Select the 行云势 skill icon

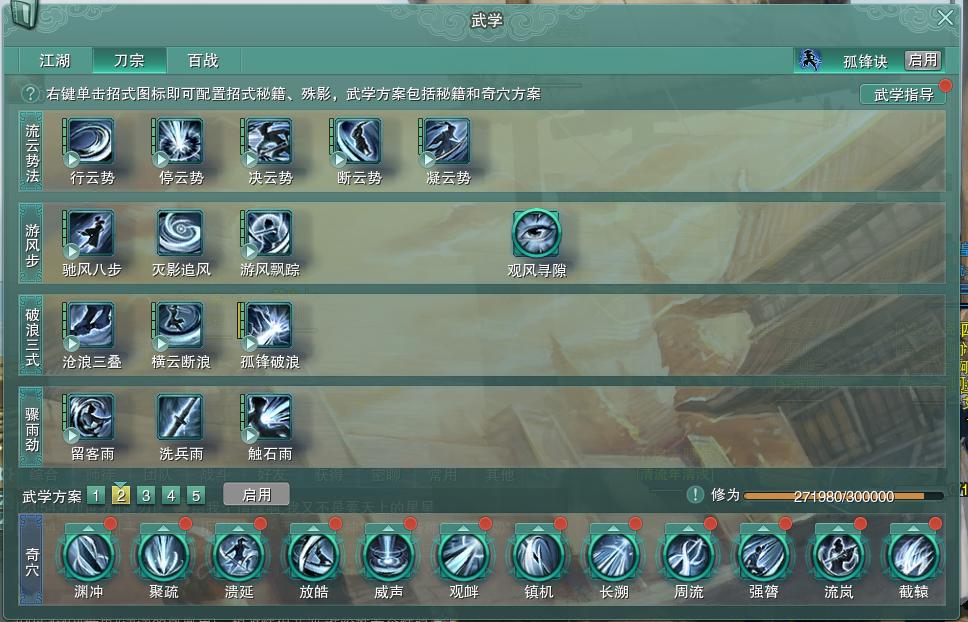91,142
